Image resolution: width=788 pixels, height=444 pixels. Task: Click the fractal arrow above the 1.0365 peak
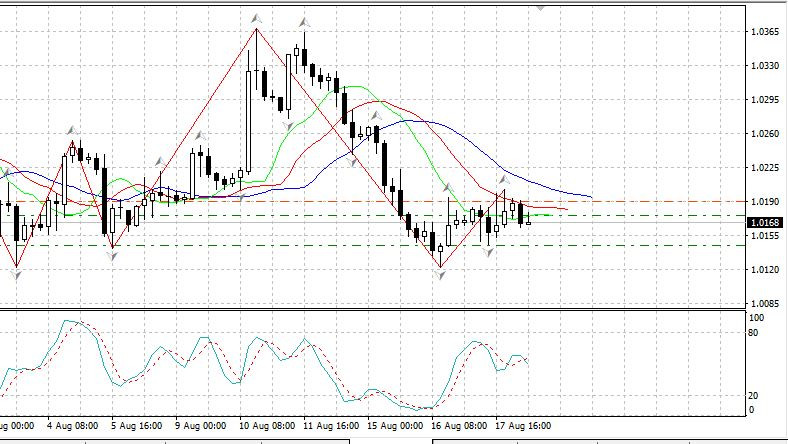pos(257,18)
